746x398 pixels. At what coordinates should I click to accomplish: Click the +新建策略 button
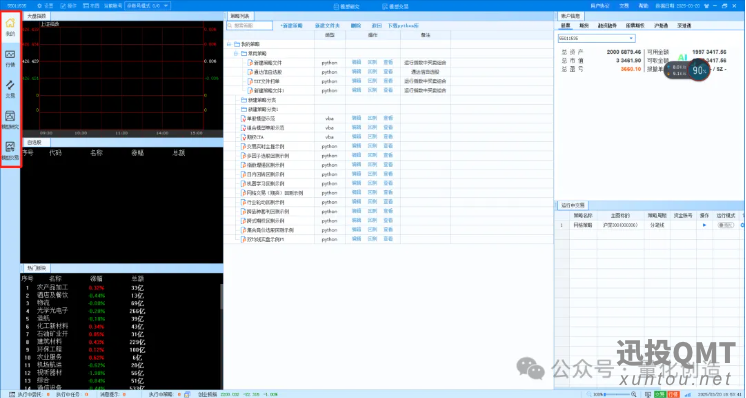pyautogui.click(x=291, y=26)
